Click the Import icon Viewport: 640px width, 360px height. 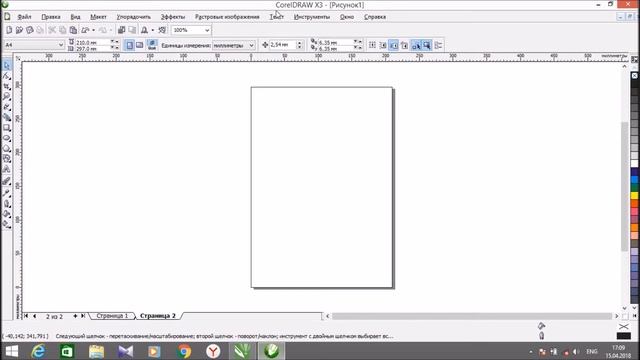click(121, 30)
